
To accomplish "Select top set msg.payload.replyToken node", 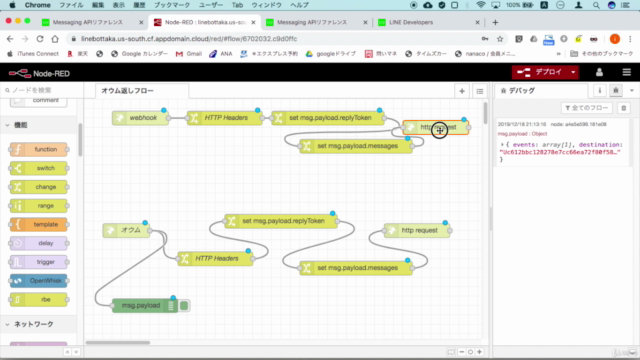I will [x=328, y=118].
